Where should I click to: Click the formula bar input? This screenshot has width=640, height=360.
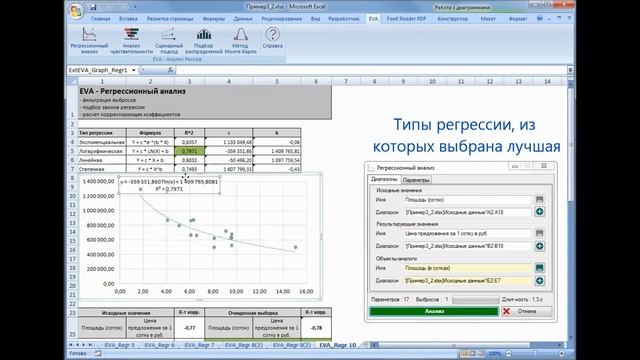(371, 70)
